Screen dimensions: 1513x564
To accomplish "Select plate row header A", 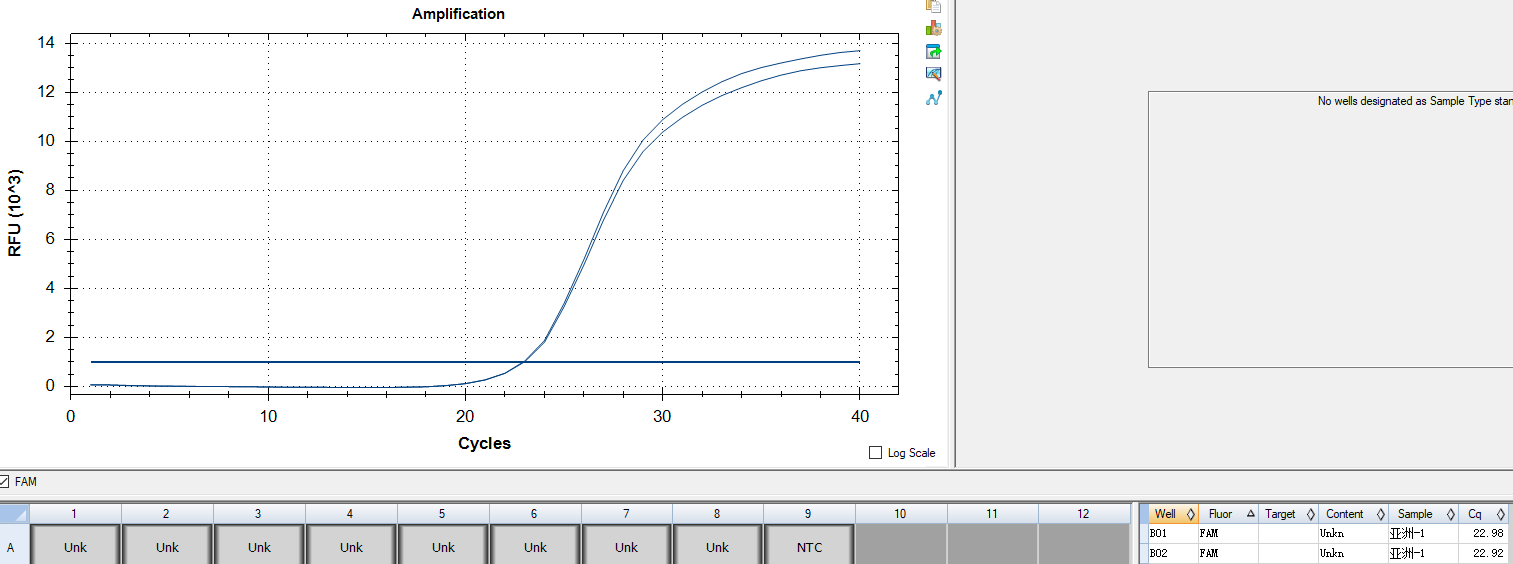I will pyautogui.click(x=14, y=546).
